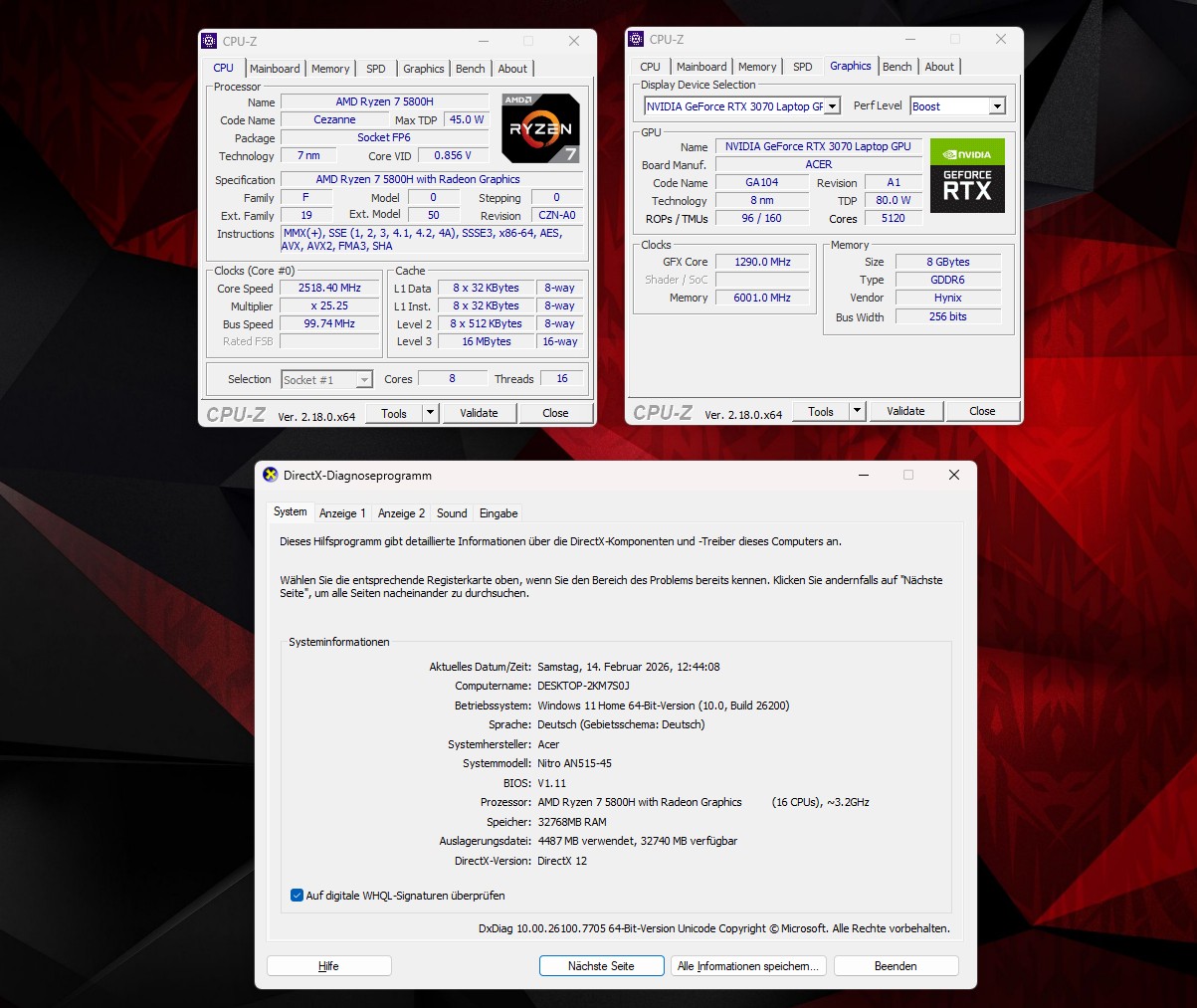Click the Hilfe button

point(328,966)
